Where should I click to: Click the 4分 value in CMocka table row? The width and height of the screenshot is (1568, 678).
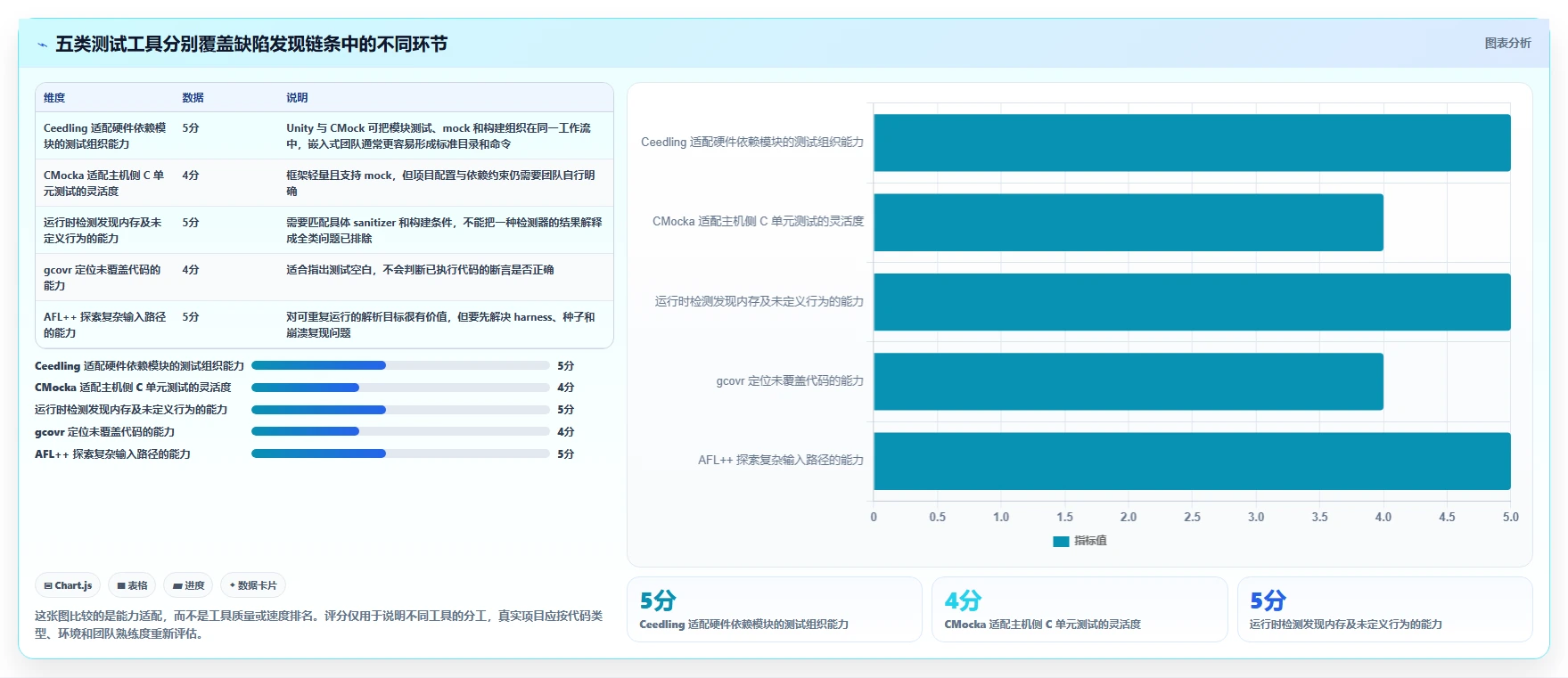point(191,176)
